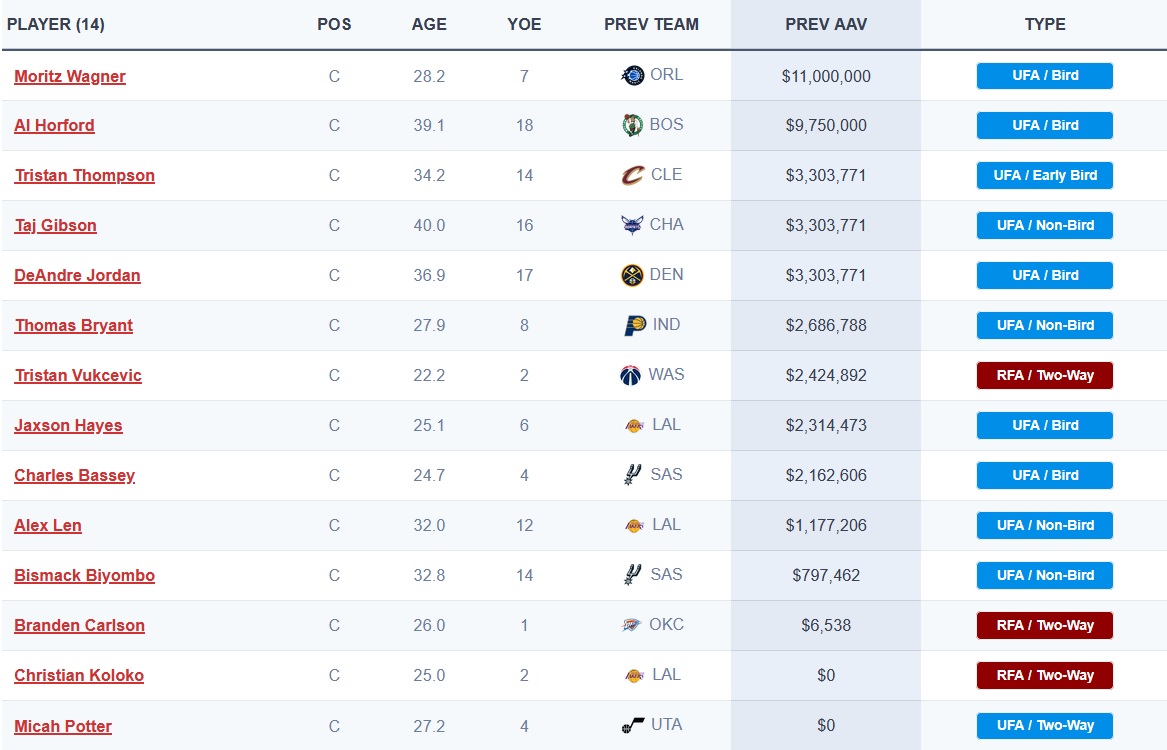Click UFA / Two-Way badge for Micah Potter
The width and height of the screenshot is (1167, 750).
point(1045,725)
